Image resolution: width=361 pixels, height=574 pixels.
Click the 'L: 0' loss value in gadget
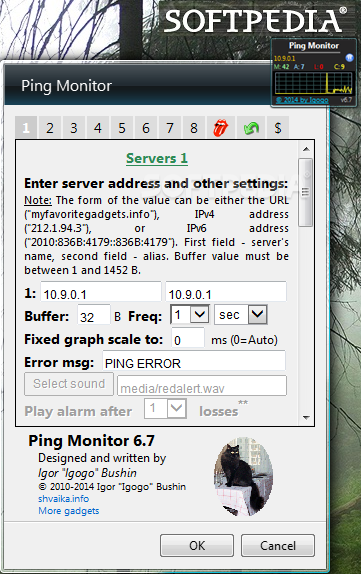point(319,67)
